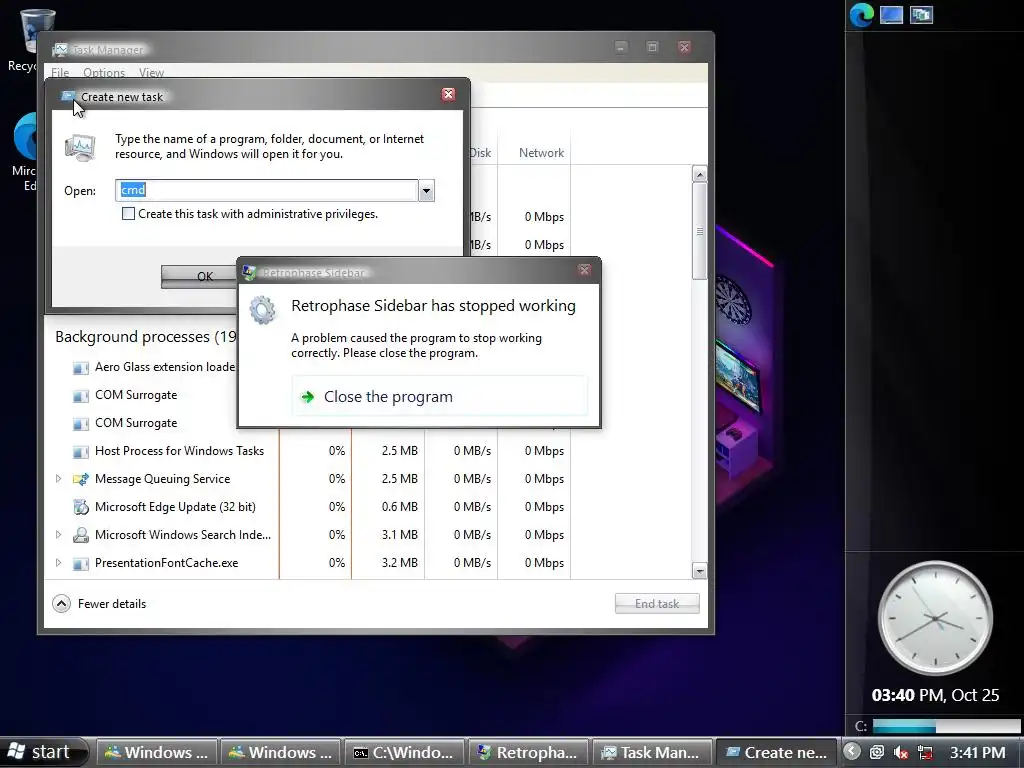Screen dimensions: 1024x768
Task: Select Host Process for Windows Tasks text
Action: pos(179,451)
